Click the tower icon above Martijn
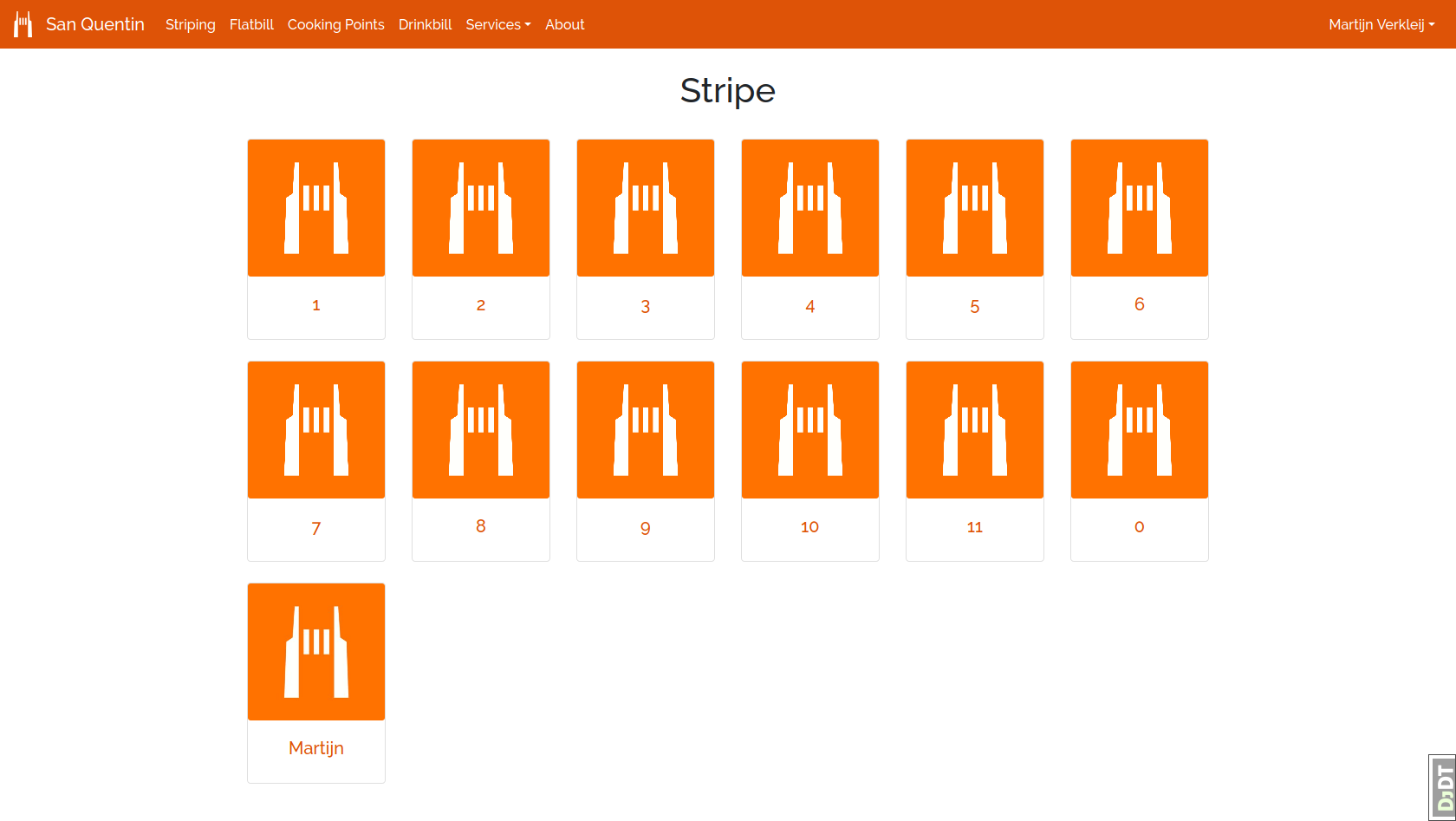Image resolution: width=1456 pixels, height=821 pixels. pos(316,652)
